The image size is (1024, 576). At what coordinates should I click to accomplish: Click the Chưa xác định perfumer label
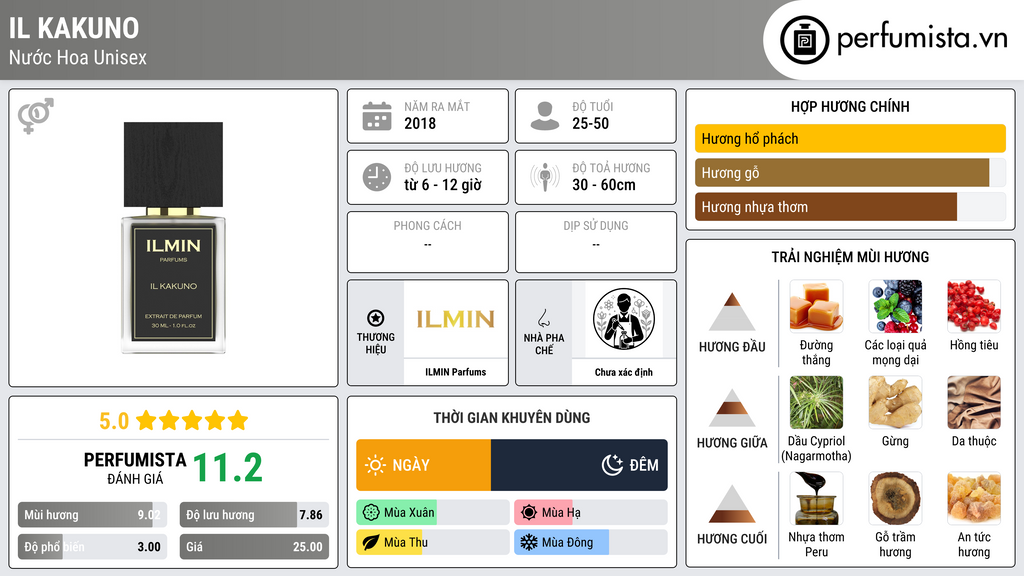[624, 372]
